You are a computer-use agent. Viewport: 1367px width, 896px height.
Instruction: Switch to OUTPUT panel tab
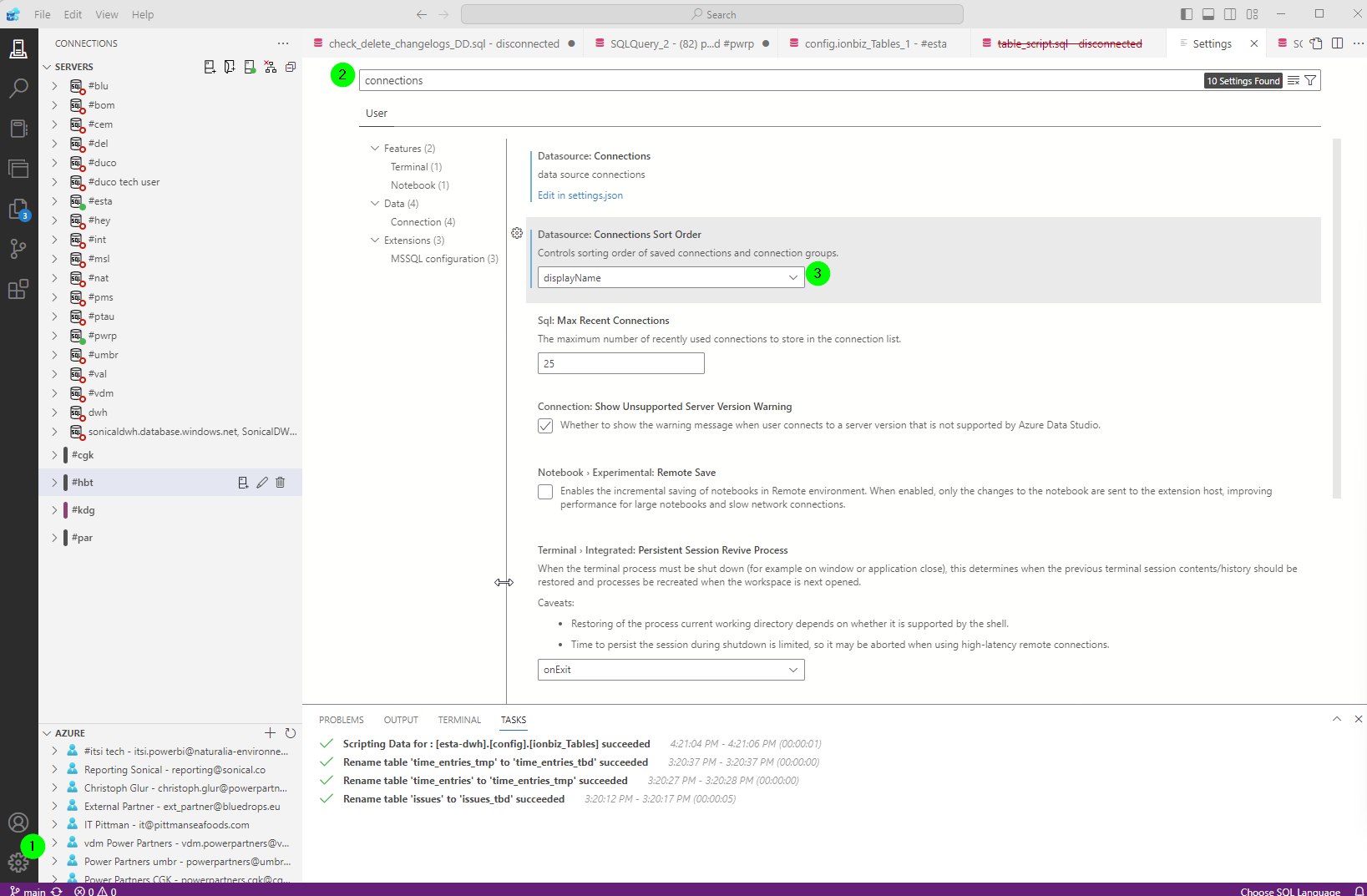click(x=401, y=720)
